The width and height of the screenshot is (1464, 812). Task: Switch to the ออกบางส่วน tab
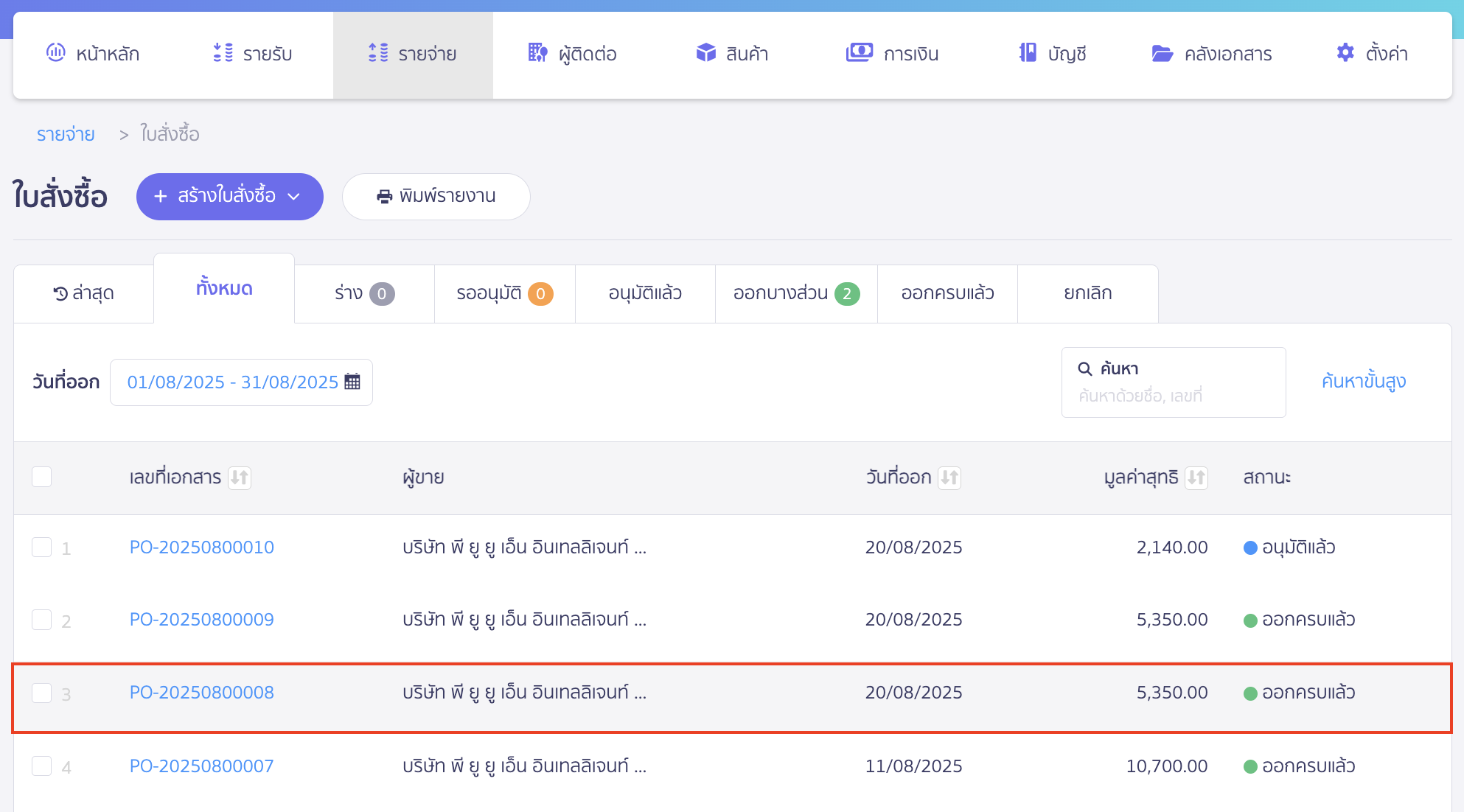795,293
